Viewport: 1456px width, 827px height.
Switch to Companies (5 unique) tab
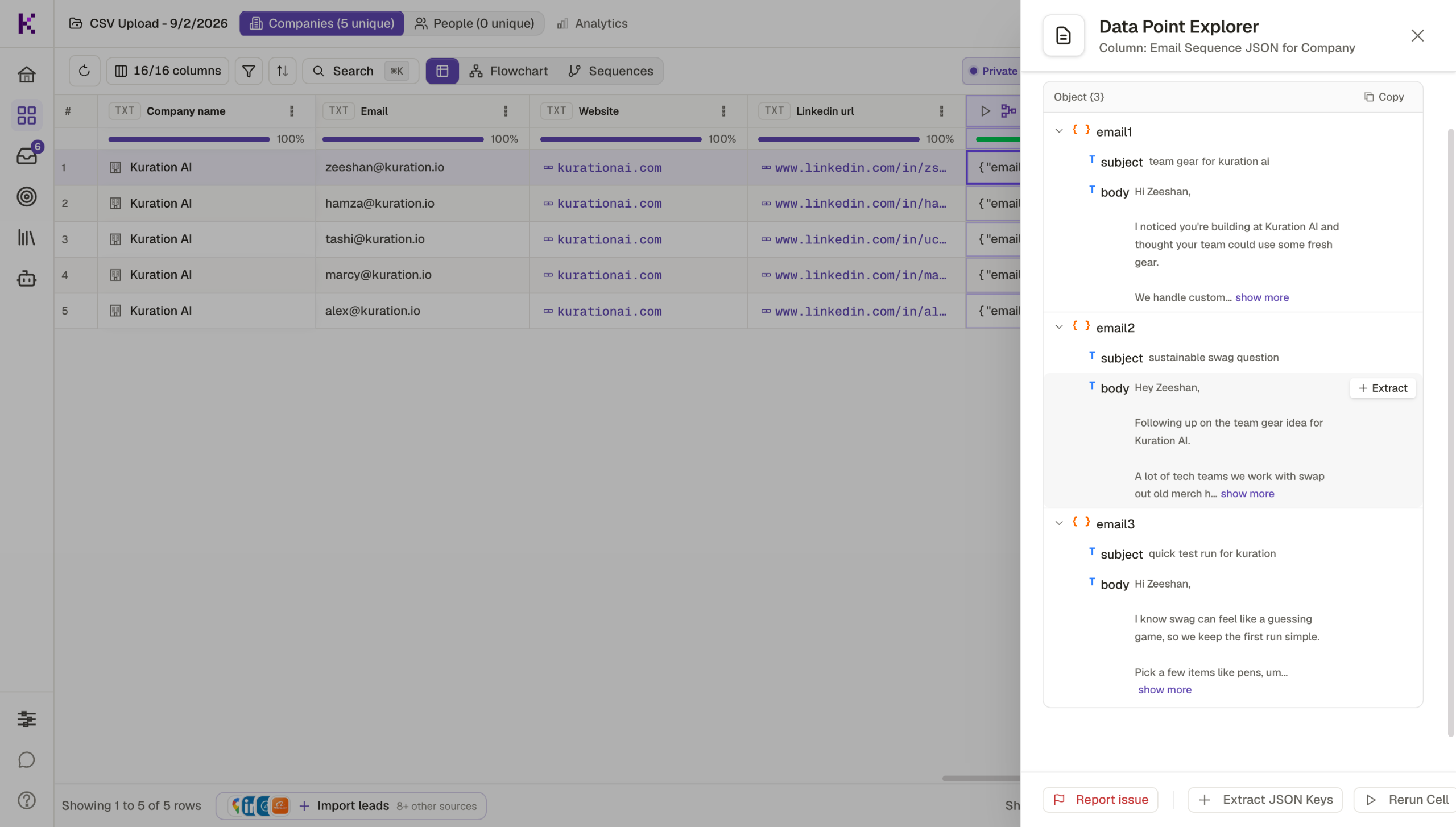[322, 23]
